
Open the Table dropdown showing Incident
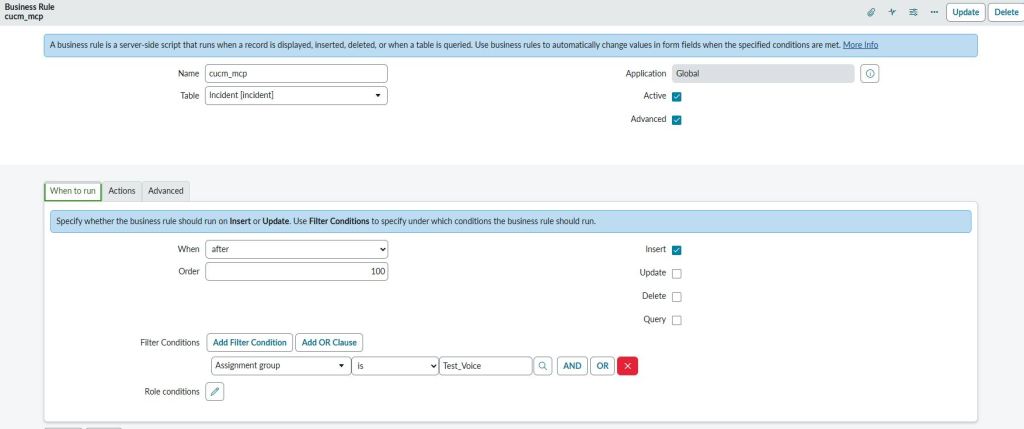296,95
